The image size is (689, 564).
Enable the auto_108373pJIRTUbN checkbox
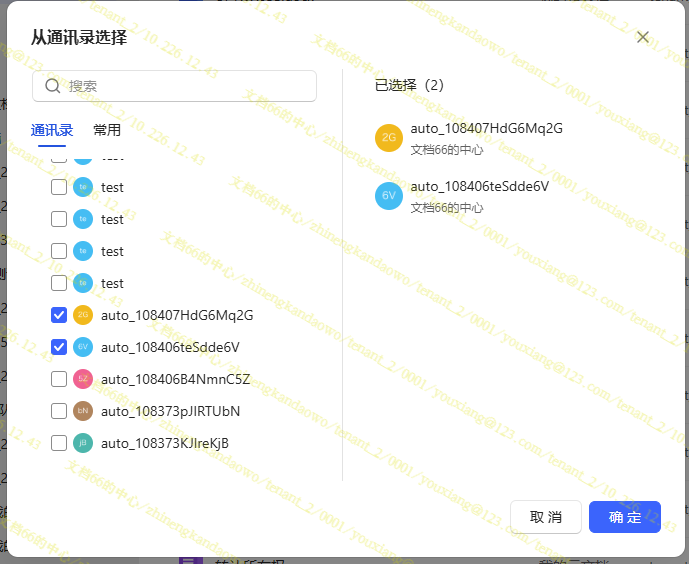click(59, 411)
